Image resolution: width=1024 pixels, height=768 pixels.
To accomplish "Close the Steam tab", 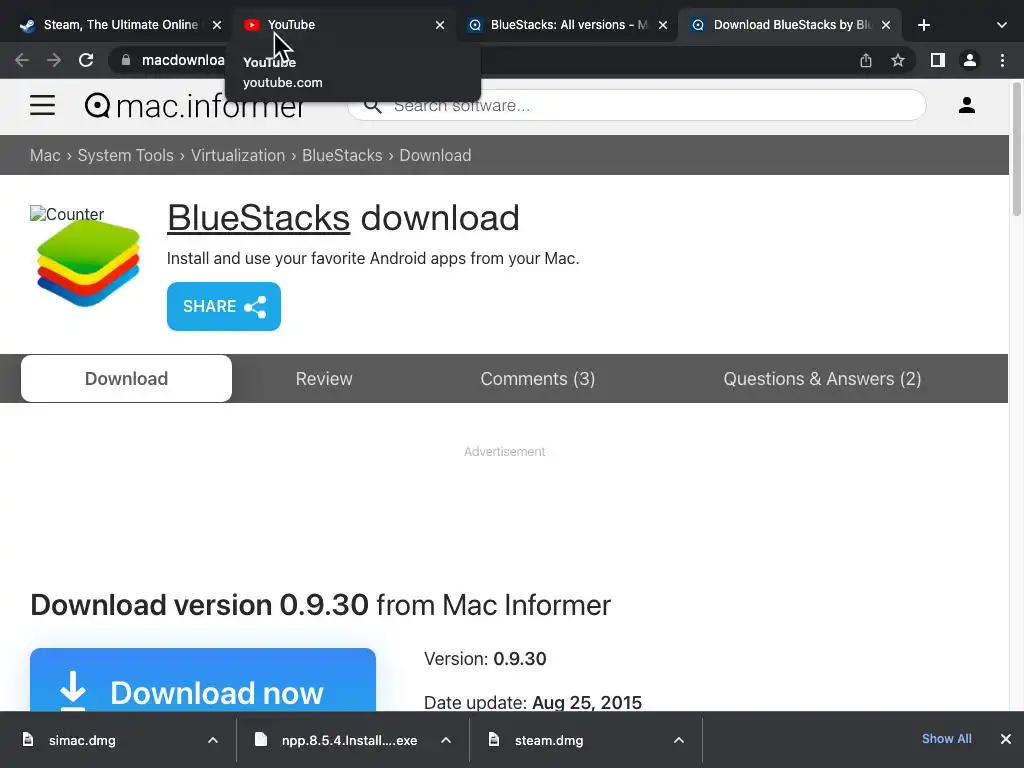I will click(217, 25).
